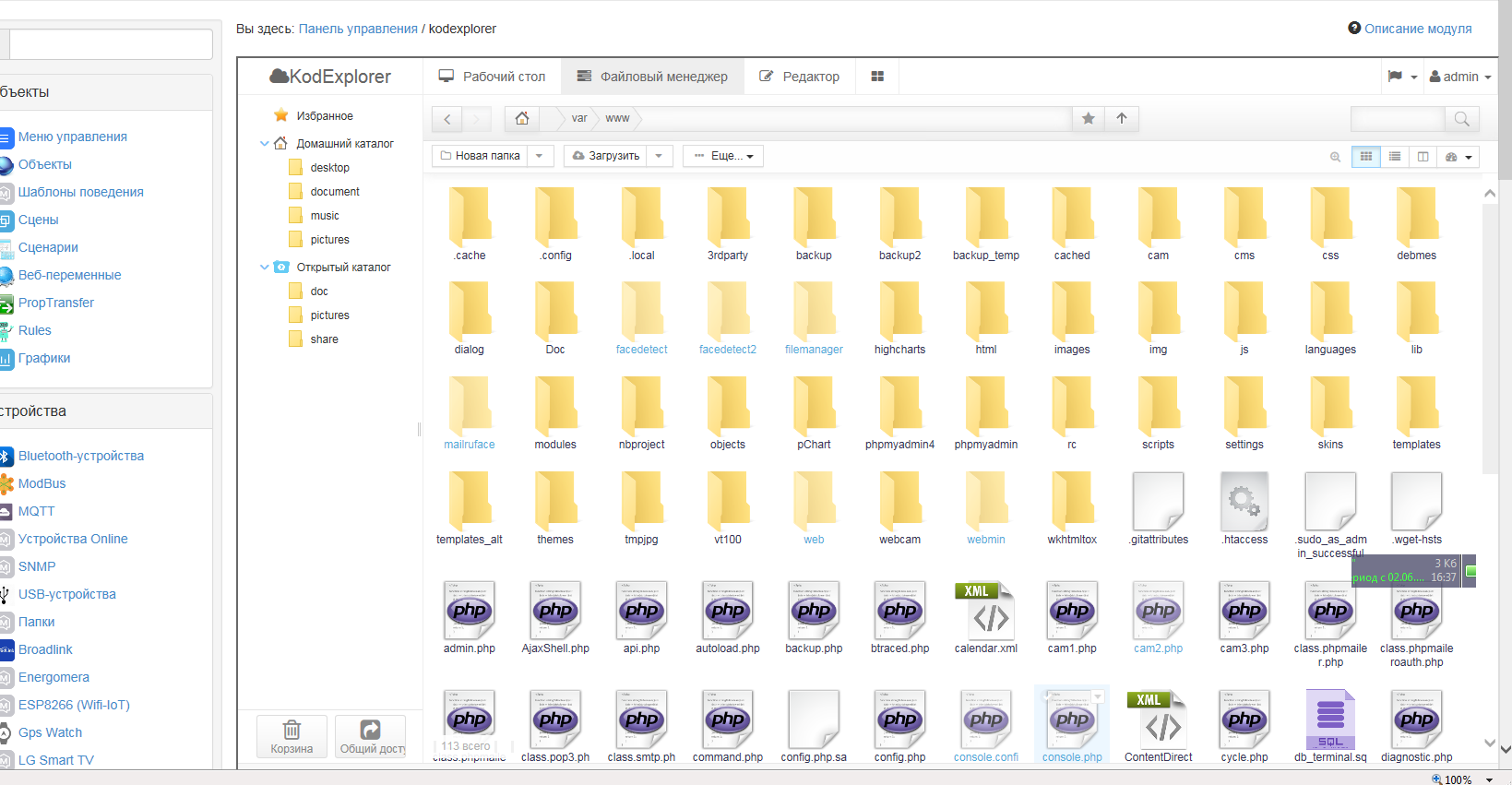Open the phpmyadmin folder
This screenshot has width=1512, height=785.
click(x=985, y=412)
